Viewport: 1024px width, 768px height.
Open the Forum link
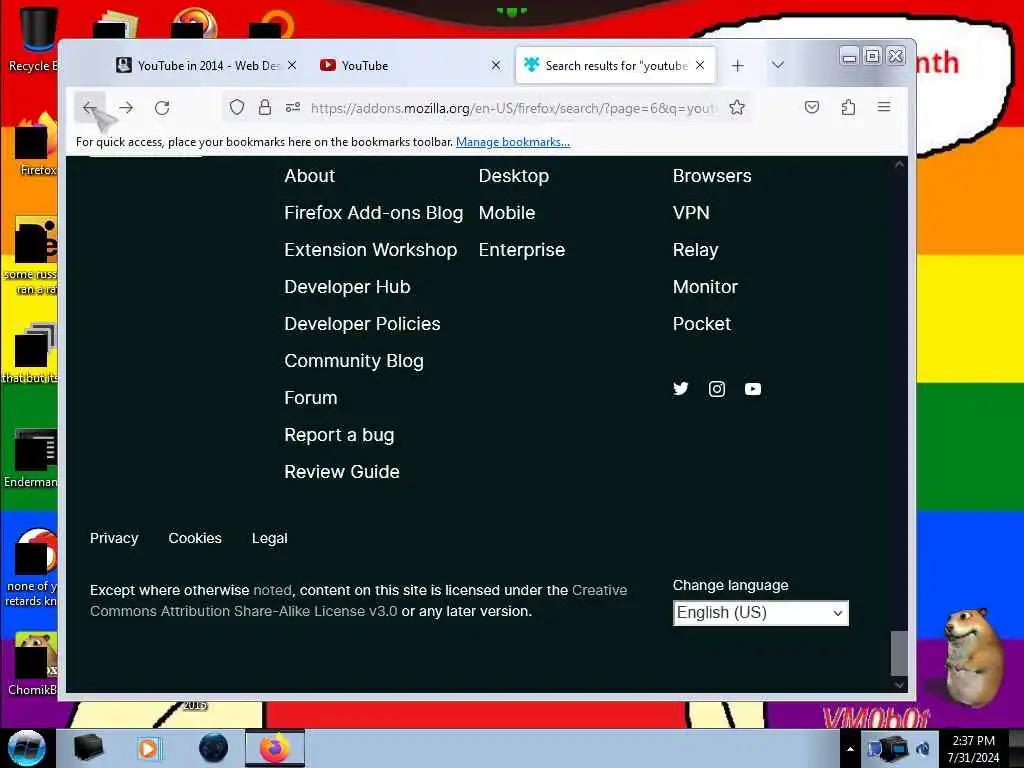click(x=311, y=398)
